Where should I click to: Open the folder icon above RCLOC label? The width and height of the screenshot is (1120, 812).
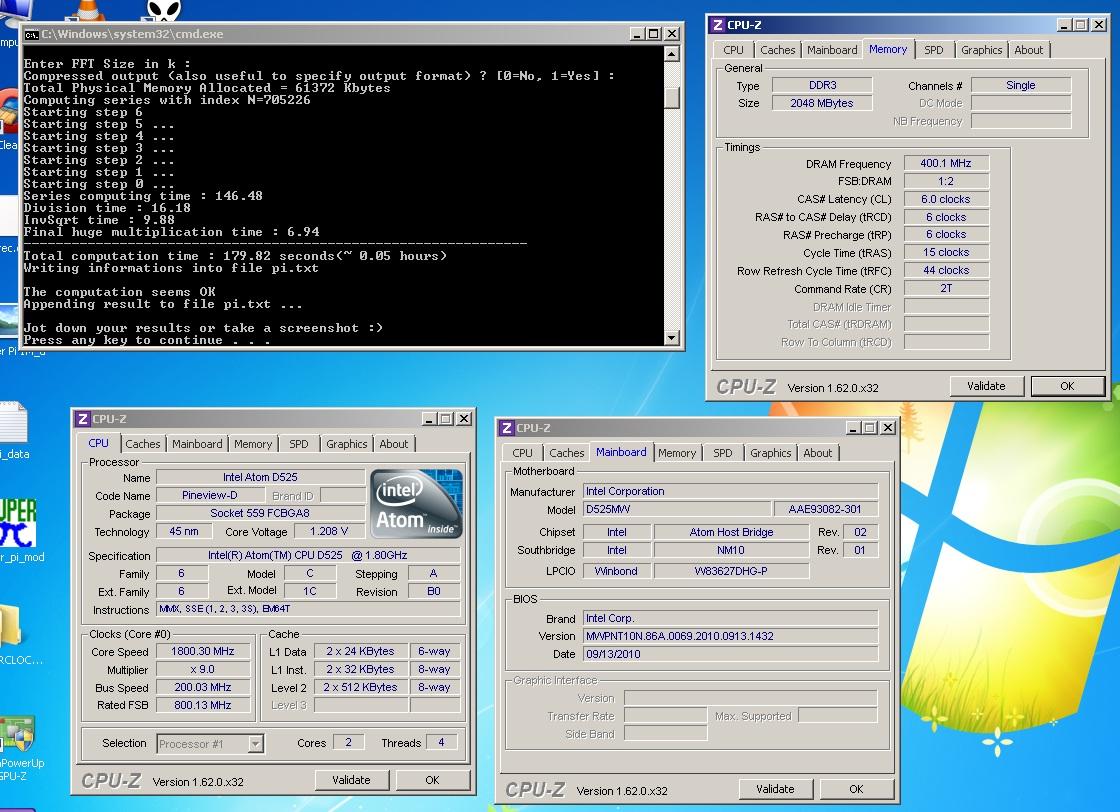(x=11, y=626)
